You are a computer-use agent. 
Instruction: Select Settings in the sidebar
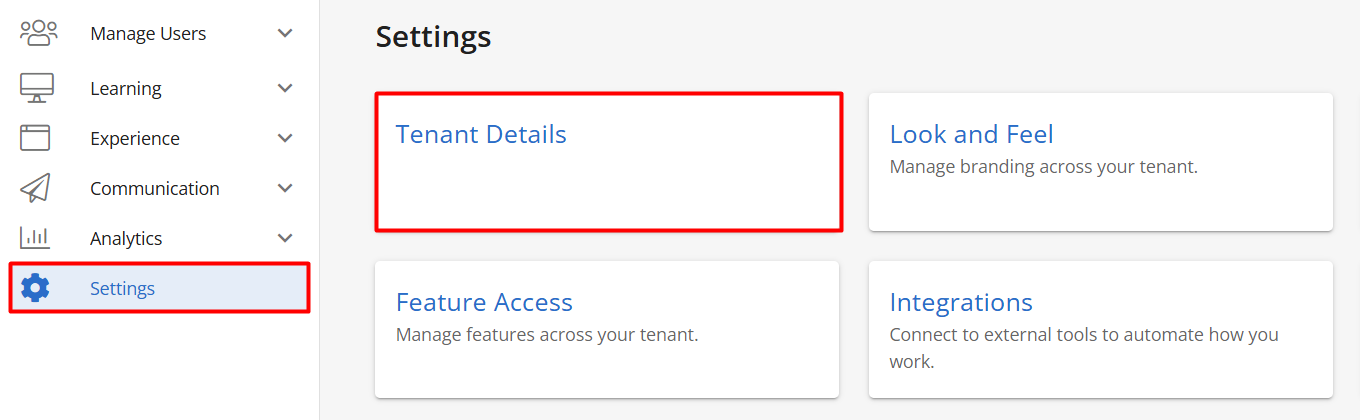[160, 288]
